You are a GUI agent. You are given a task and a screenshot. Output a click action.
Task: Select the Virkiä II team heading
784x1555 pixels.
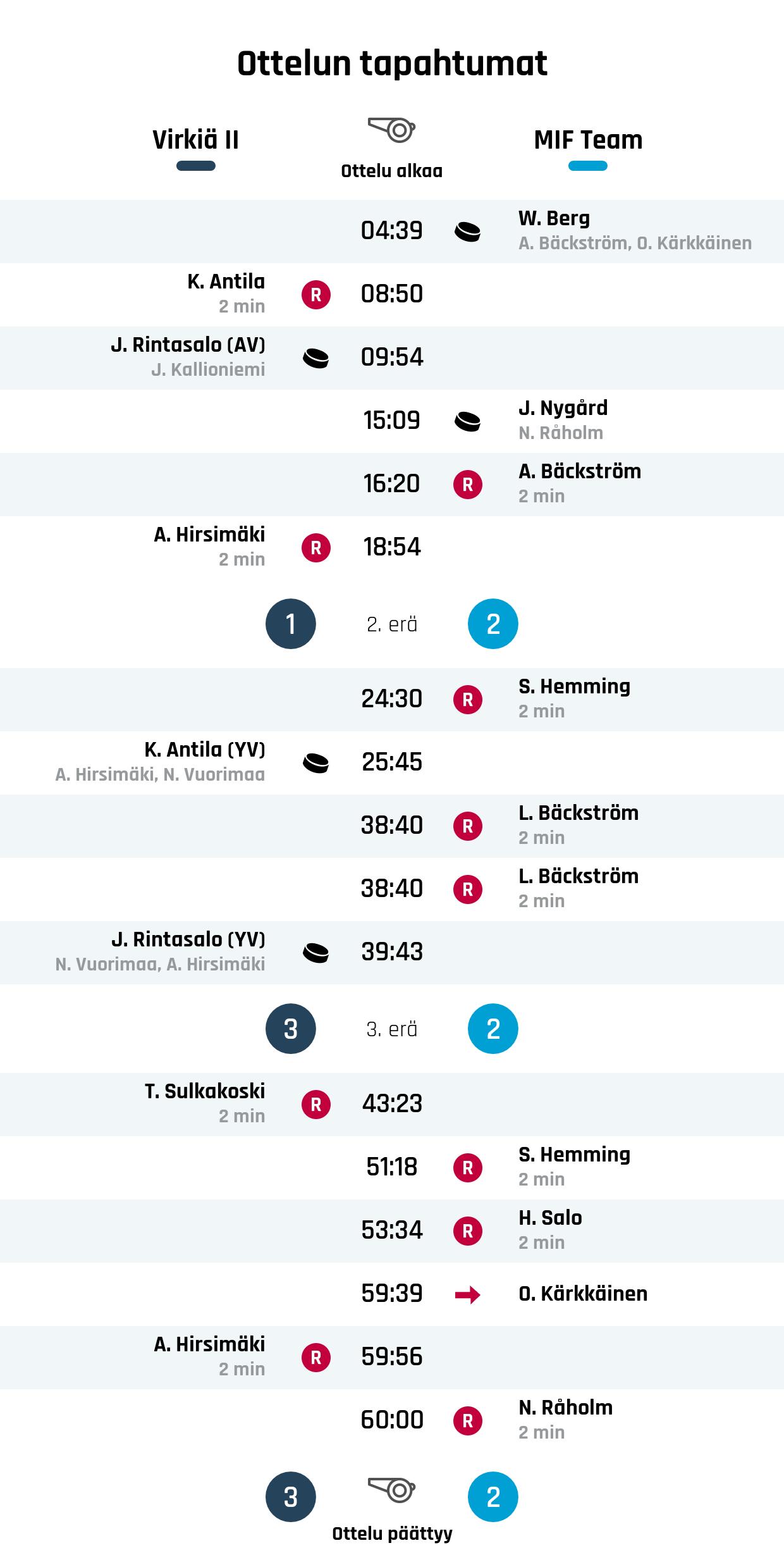click(x=196, y=140)
